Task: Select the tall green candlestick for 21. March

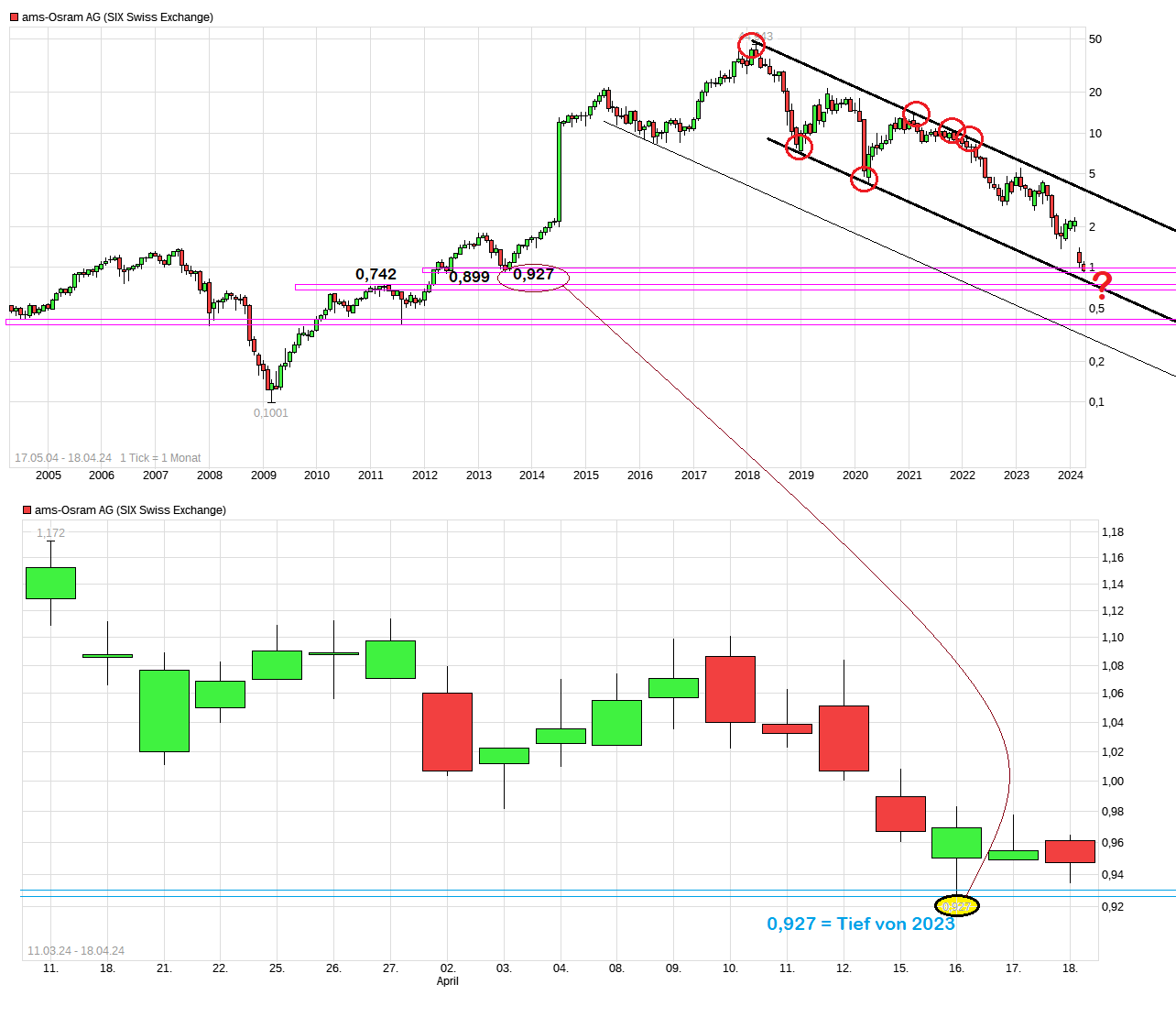Action: (164, 711)
